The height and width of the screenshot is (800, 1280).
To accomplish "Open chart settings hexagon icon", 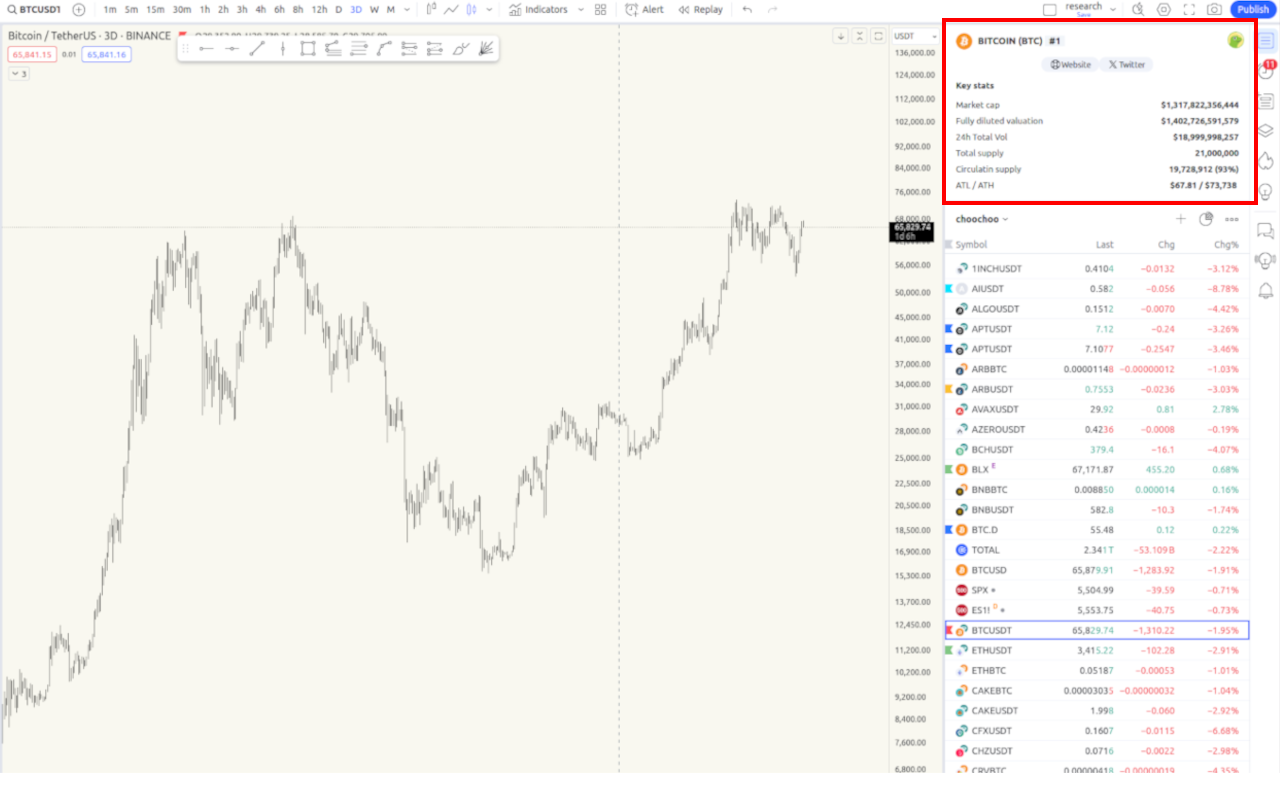I will click(x=1164, y=10).
